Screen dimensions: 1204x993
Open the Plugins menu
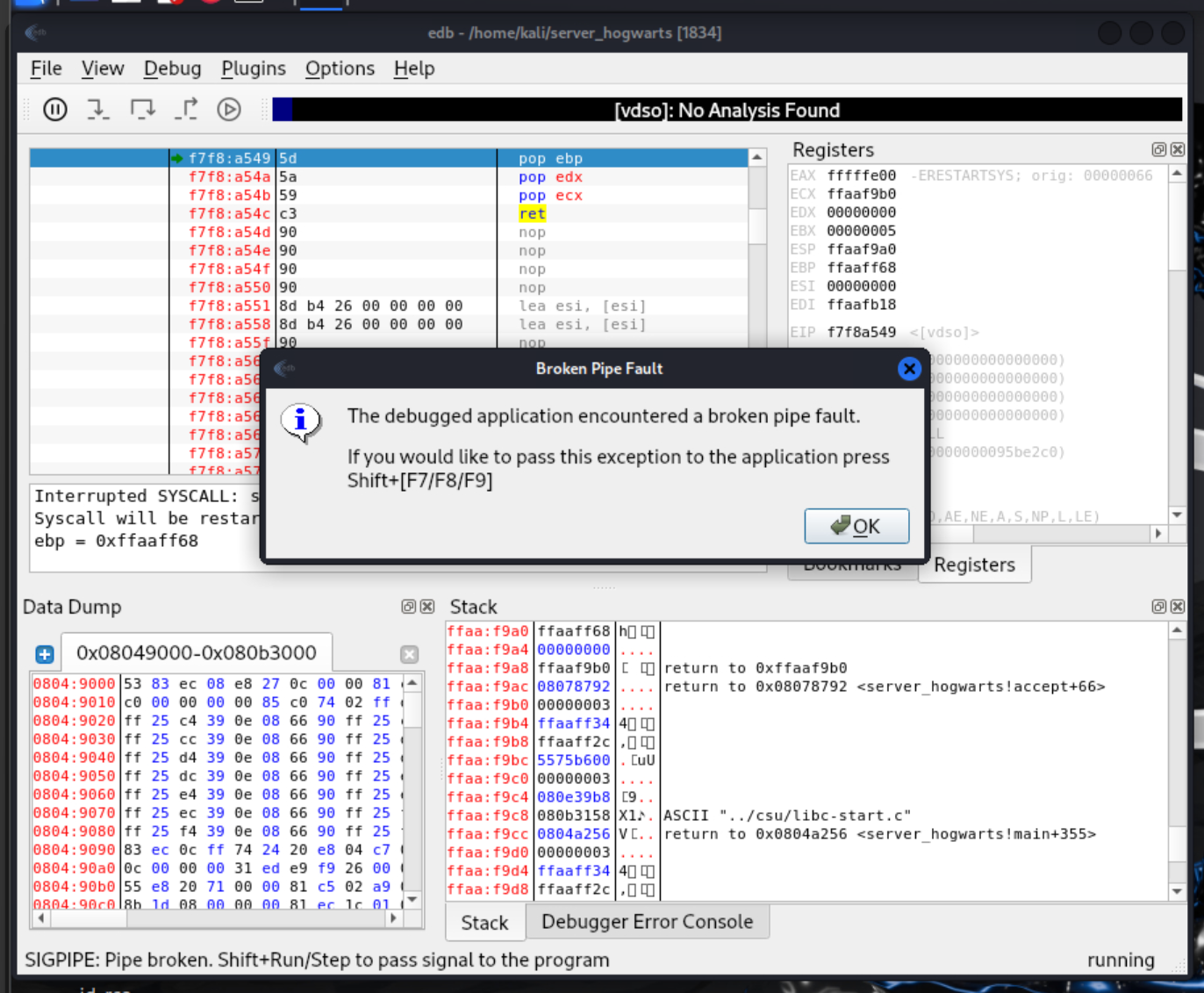point(254,68)
